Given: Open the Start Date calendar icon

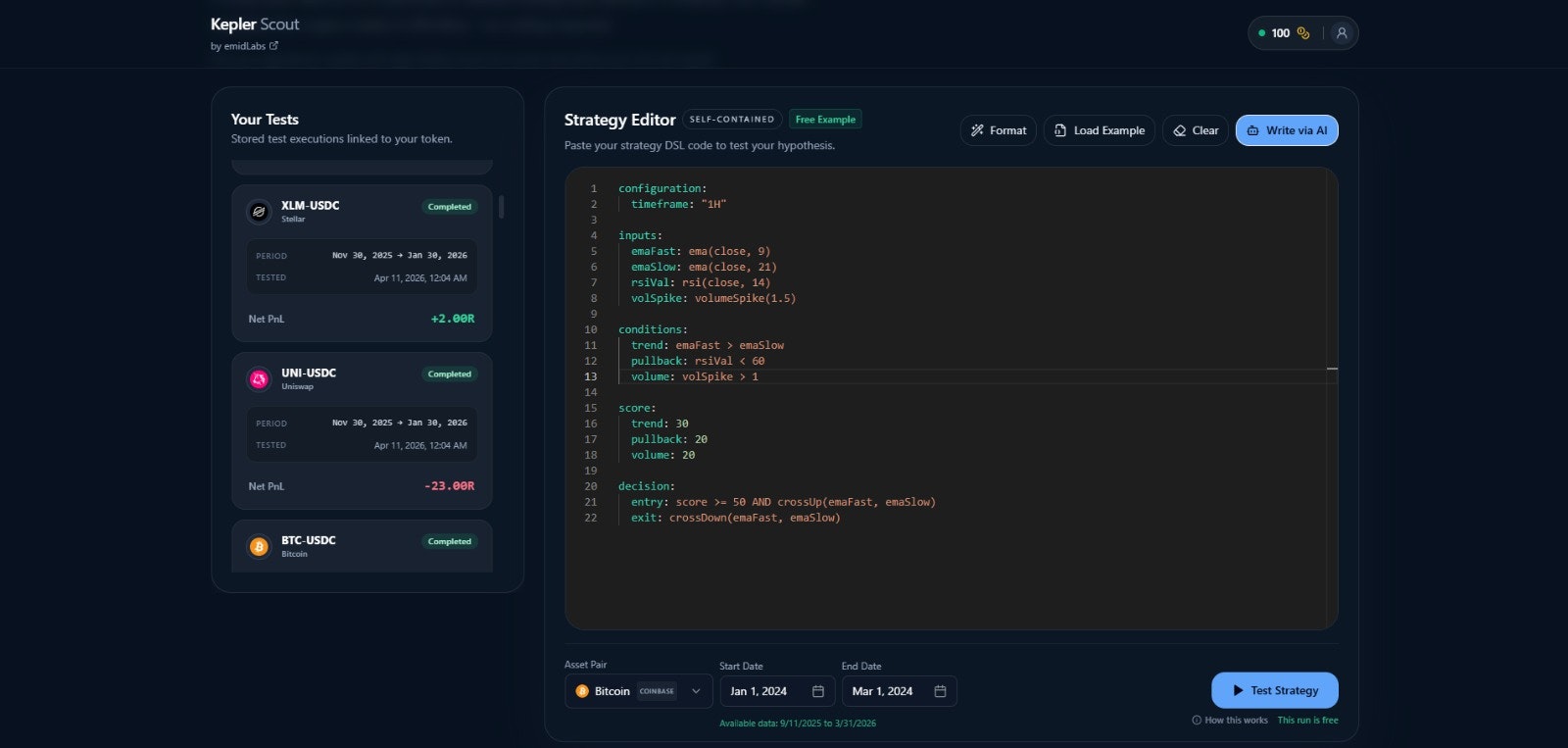Looking at the screenshot, I should 818,691.
